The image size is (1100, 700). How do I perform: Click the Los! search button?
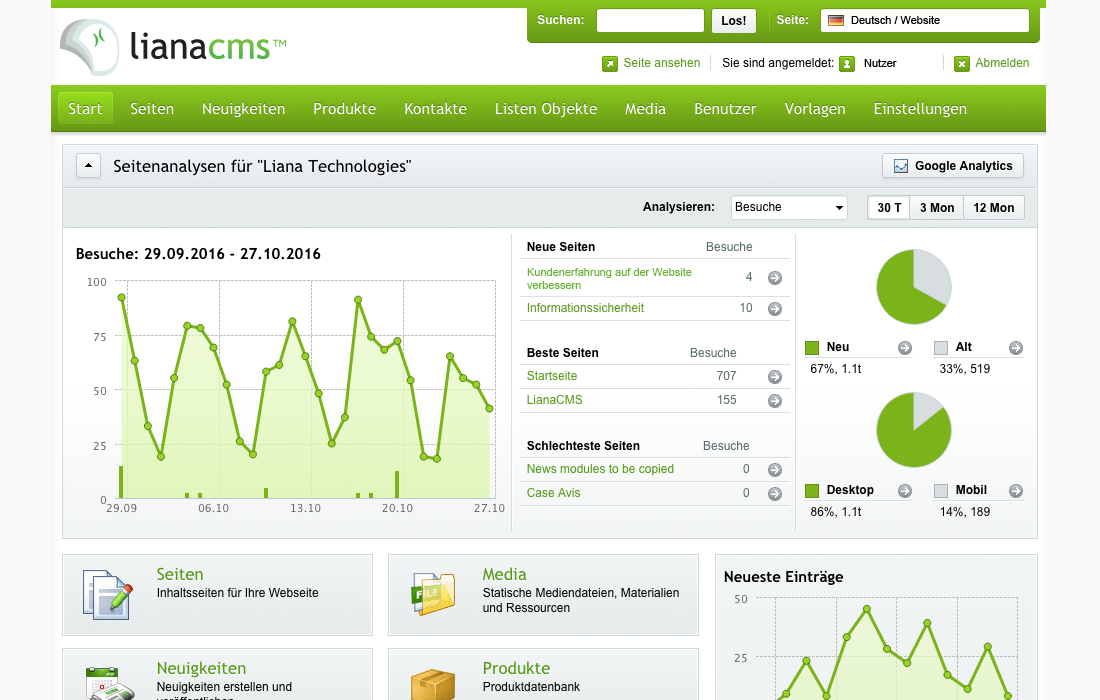point(734,20)
